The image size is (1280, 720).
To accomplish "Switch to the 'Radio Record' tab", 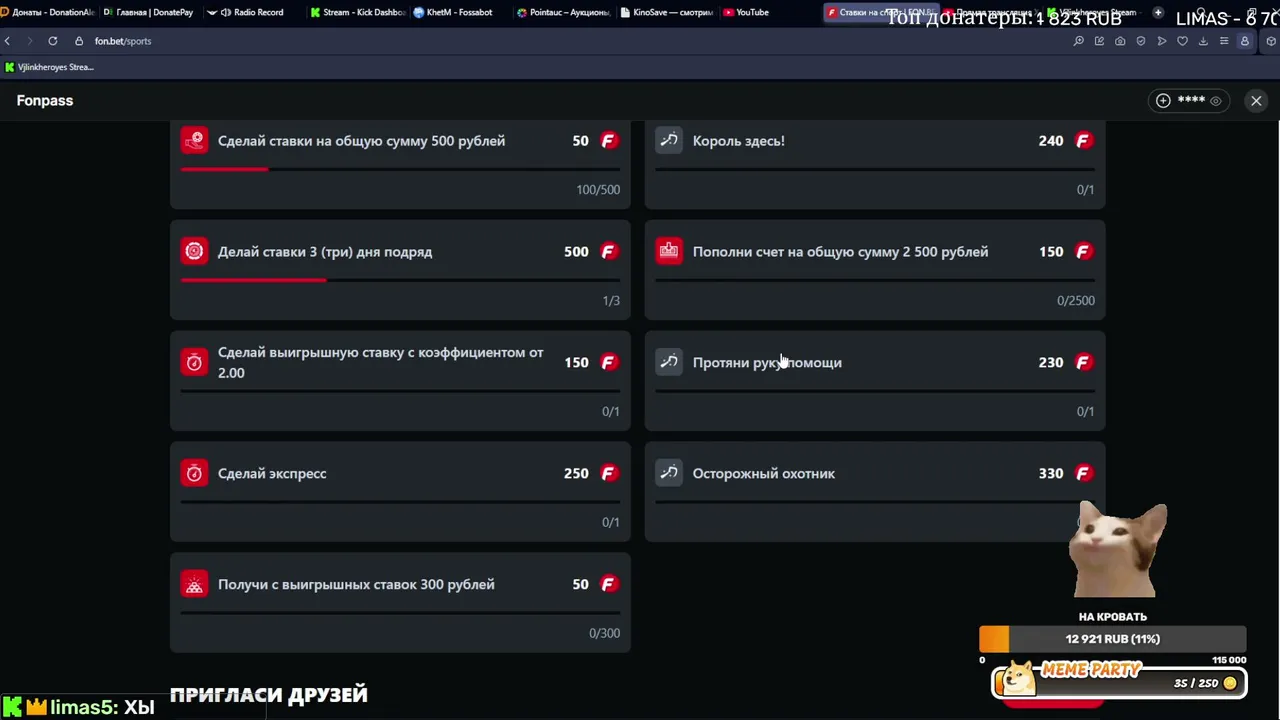I will (252, 12).
